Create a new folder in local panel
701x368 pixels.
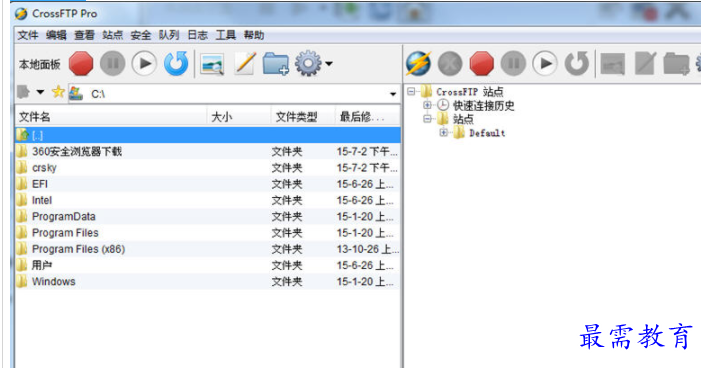click(275, 63)
